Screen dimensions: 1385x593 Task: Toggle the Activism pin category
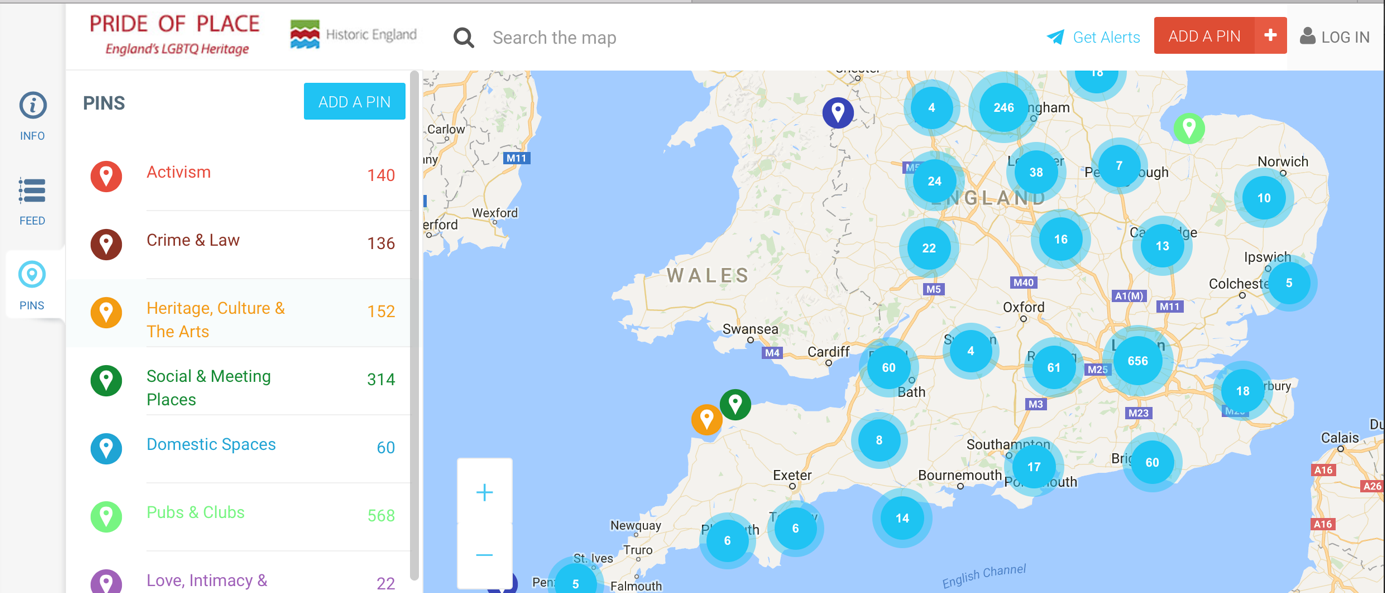179,173
